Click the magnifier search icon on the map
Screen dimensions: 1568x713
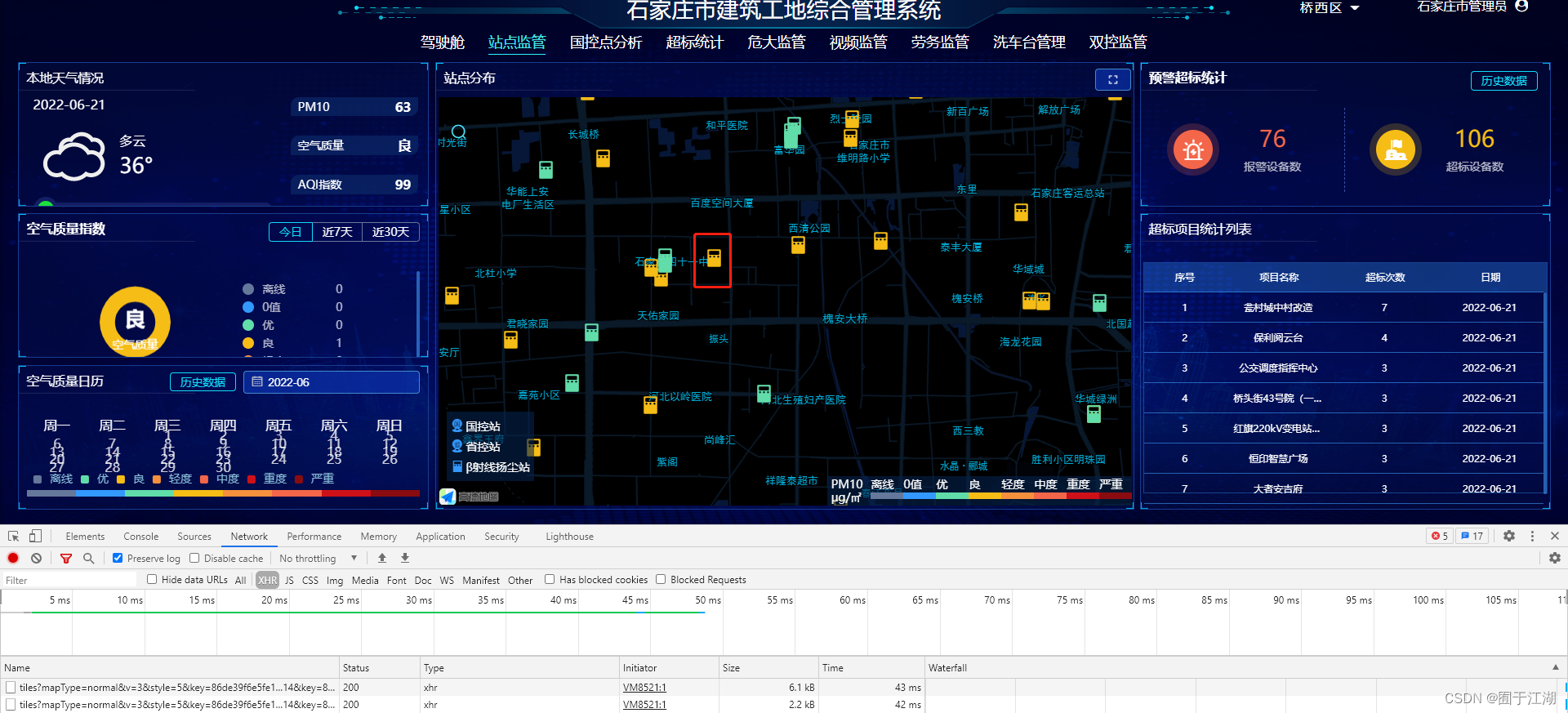[459, 132]
